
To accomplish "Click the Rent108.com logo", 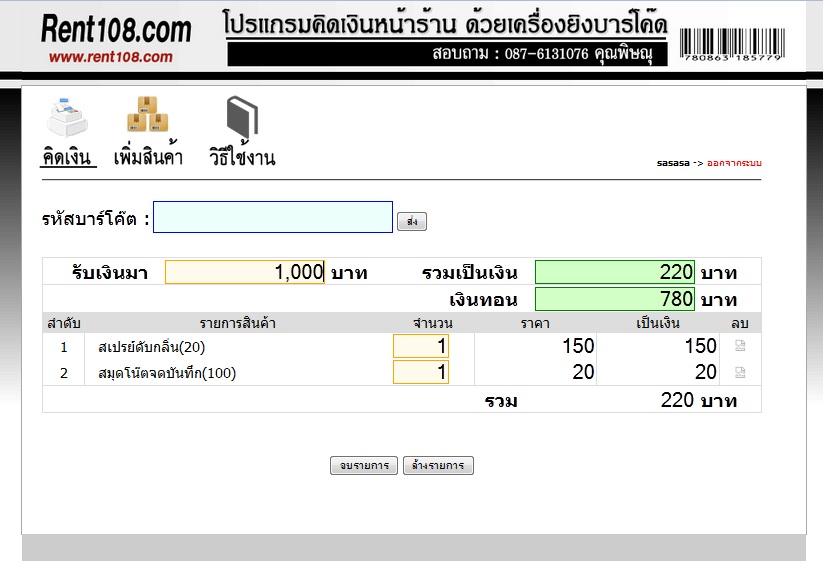I will (x=116, y=38).
